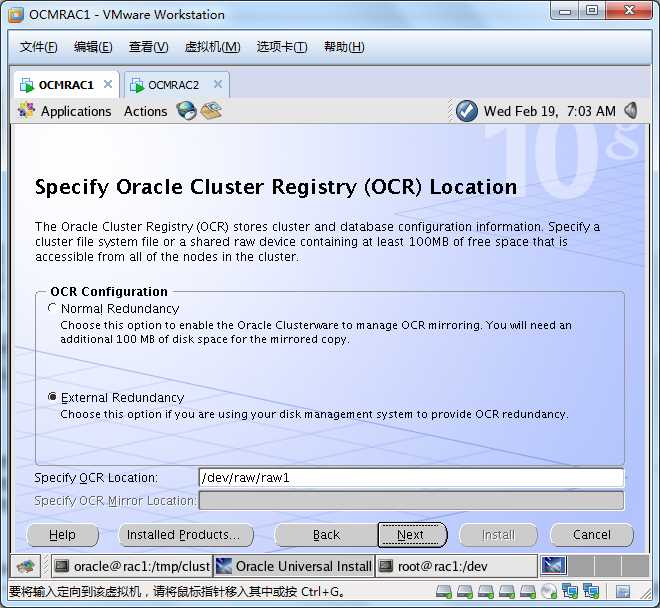Click the Specify OCR Mirror Location field
This screenshot has height=608, width=660.
point(411,501)
